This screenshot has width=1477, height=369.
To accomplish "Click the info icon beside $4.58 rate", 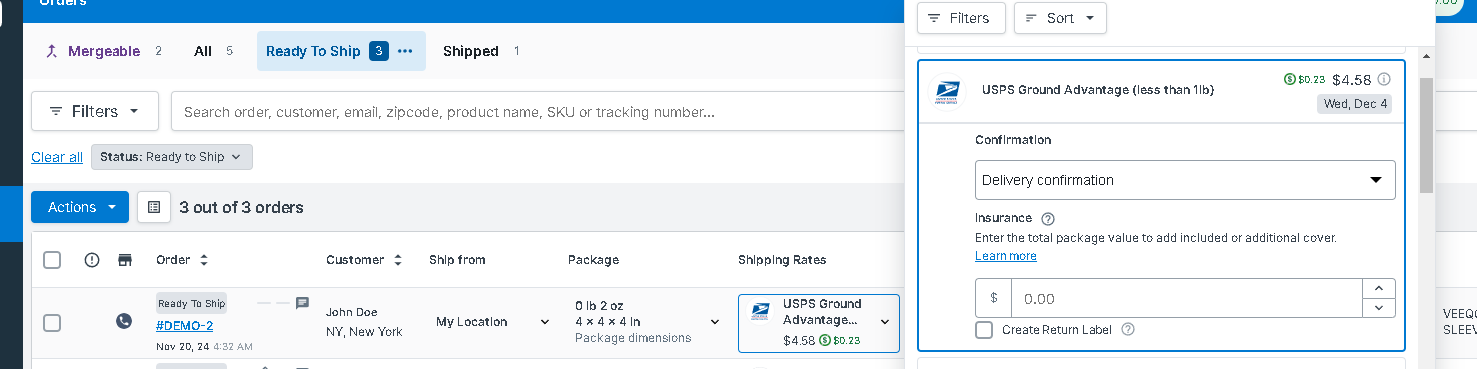I will (1384, 80).
